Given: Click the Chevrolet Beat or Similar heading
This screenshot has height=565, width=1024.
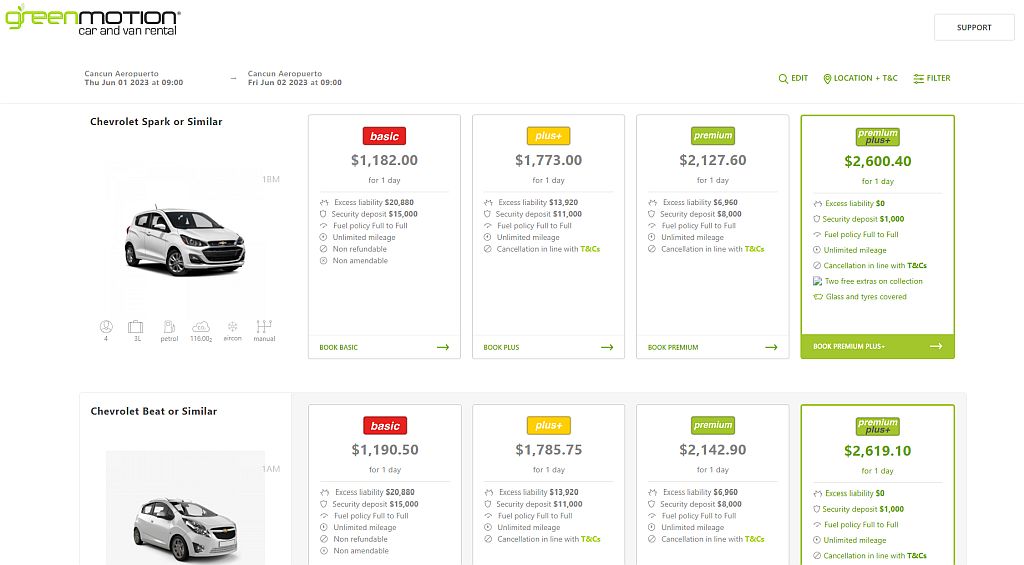Looking at the screenshot, I should pos(153,412).
